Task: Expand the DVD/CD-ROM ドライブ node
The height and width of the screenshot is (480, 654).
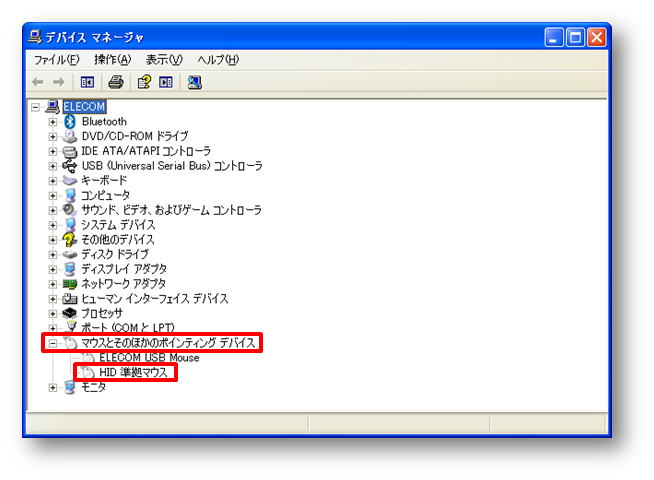Action: click(53, 136)
